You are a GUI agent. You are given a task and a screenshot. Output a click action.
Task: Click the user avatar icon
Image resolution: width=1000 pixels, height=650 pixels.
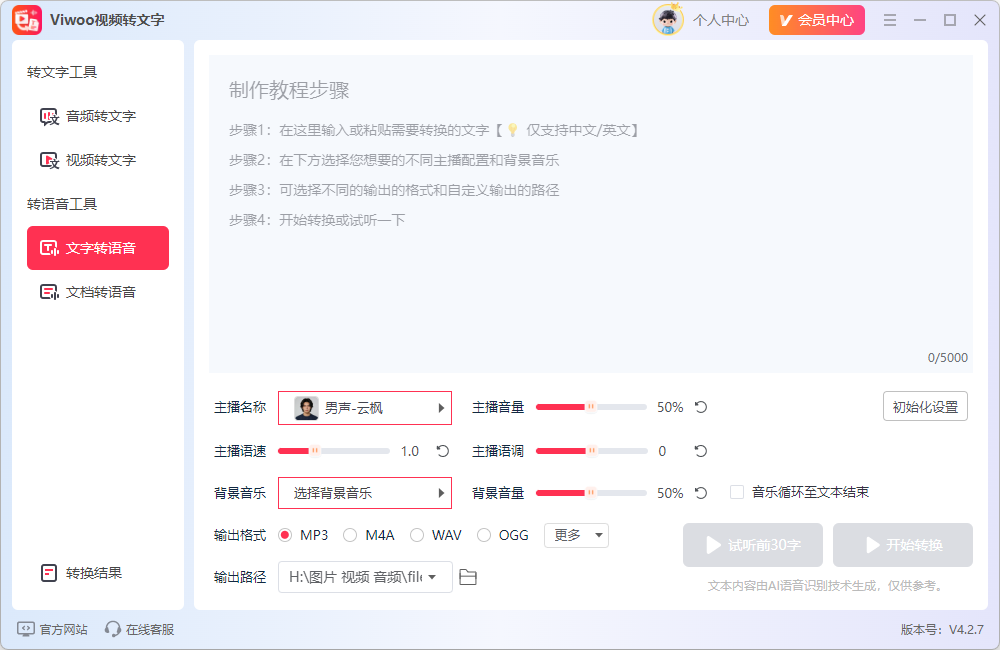[x=668, y=20]
